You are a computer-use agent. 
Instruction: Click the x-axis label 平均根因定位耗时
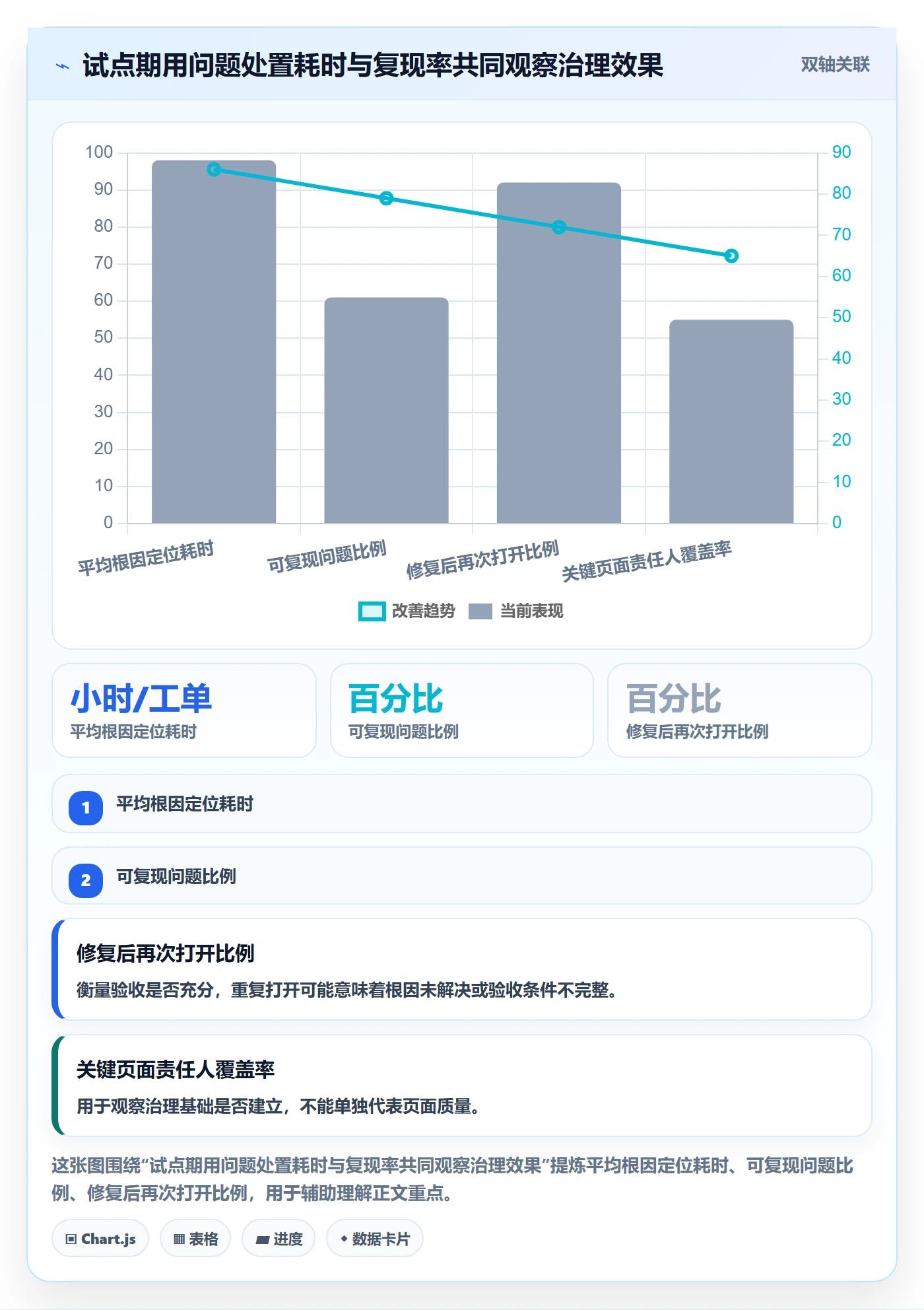[x=146, y=558]
